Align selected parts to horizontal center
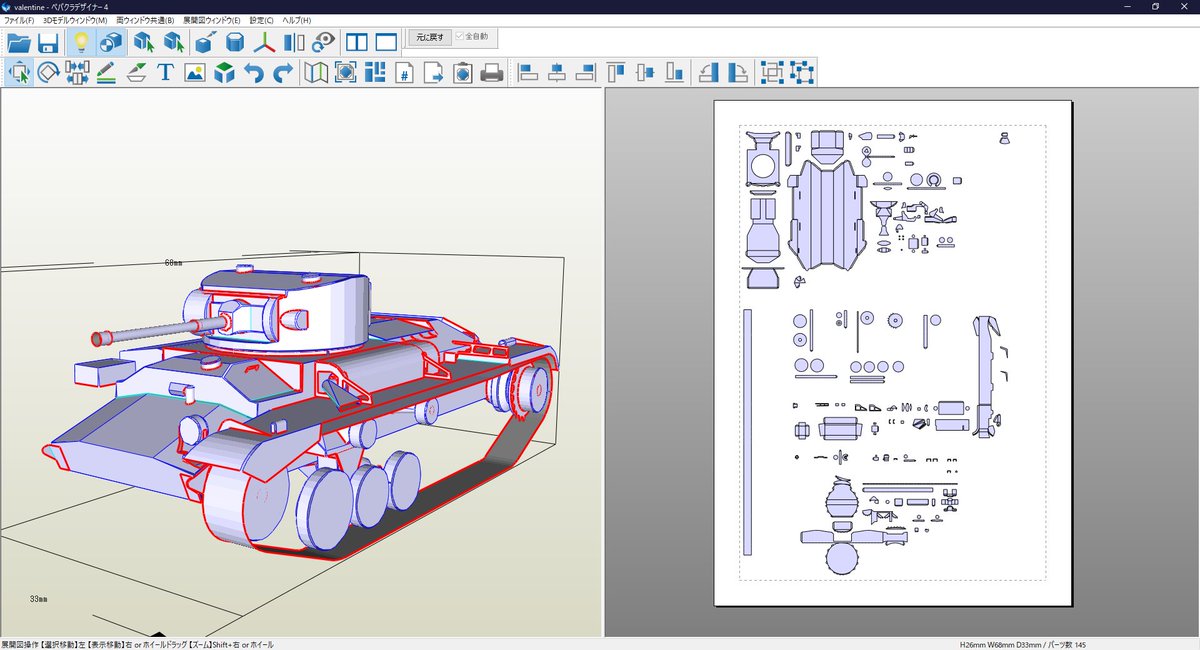 tap(557, 73)
